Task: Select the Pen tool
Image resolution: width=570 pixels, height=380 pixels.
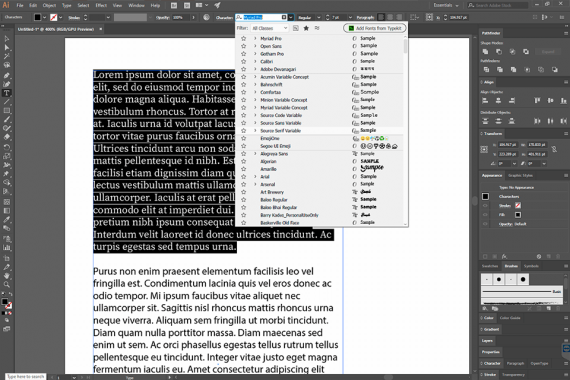Action: point(7,75)
